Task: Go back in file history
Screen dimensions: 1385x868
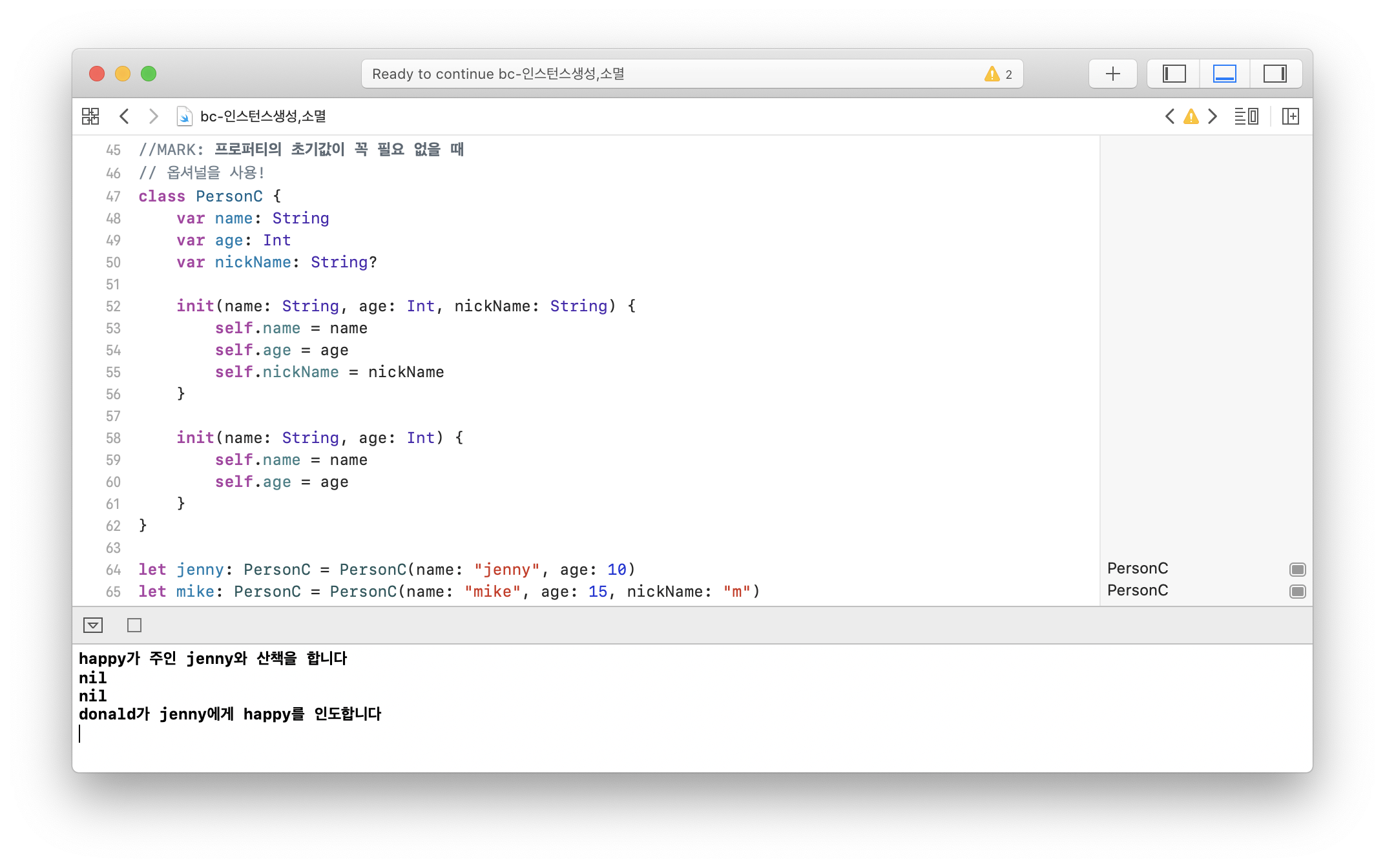Action: click(125, 116)
